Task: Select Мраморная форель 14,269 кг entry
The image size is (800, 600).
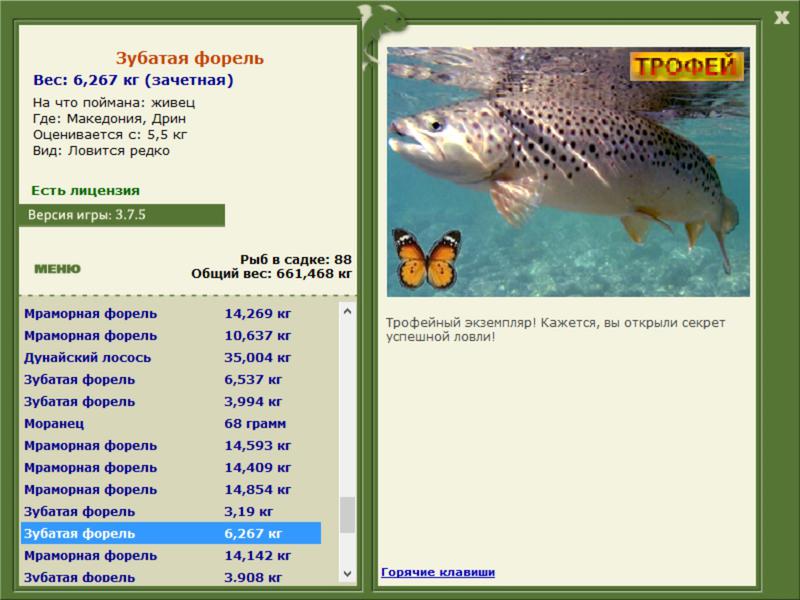Action: pyautogui.click(x=171, y=314)
